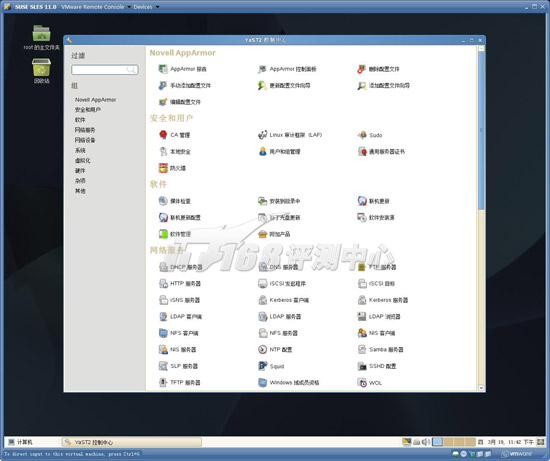
Task: Open the Sudo configuration module
Action: point(370,135)
